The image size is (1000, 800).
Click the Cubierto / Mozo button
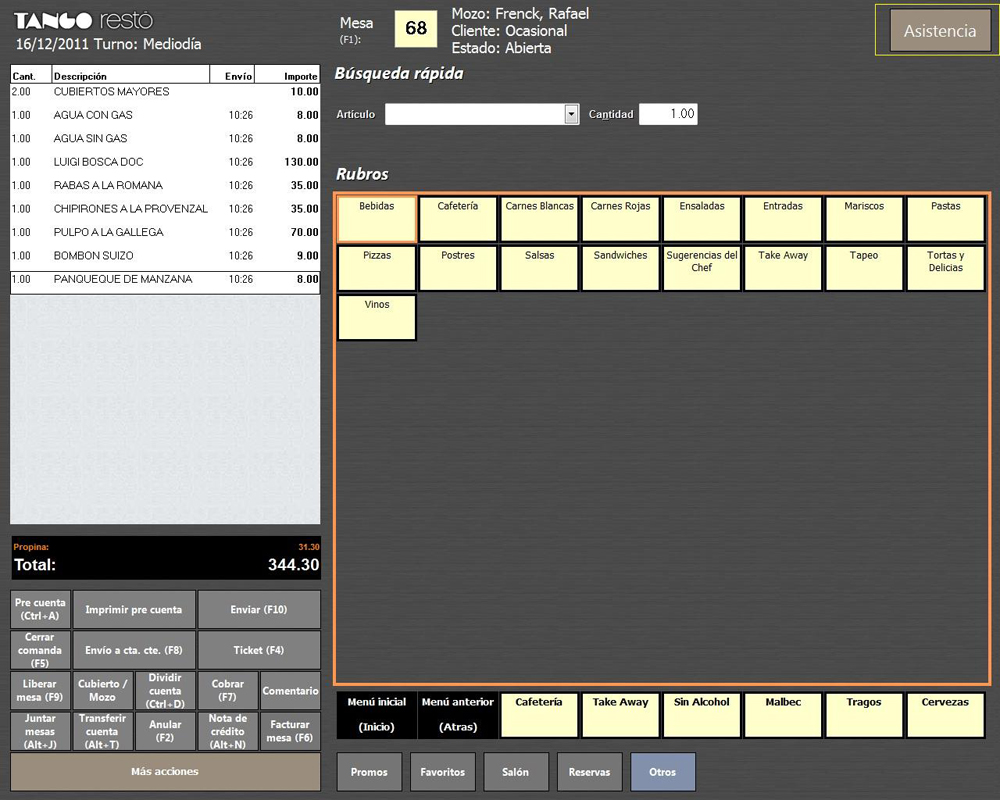pos(103,690)
